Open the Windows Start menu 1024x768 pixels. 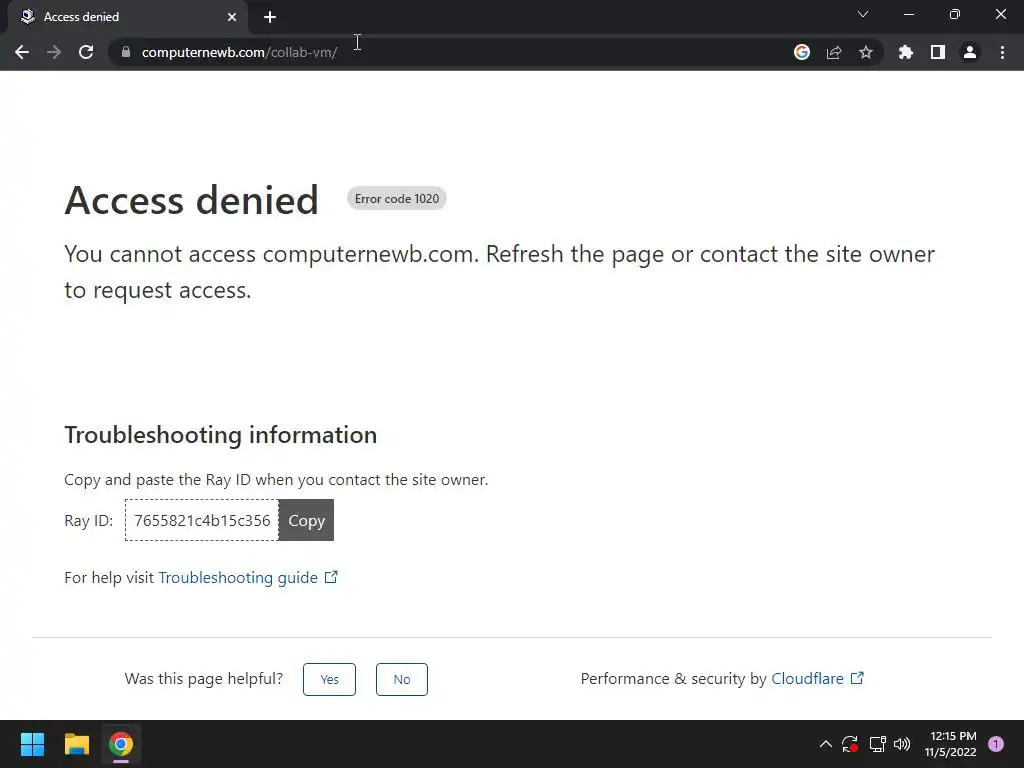point(32,744)
